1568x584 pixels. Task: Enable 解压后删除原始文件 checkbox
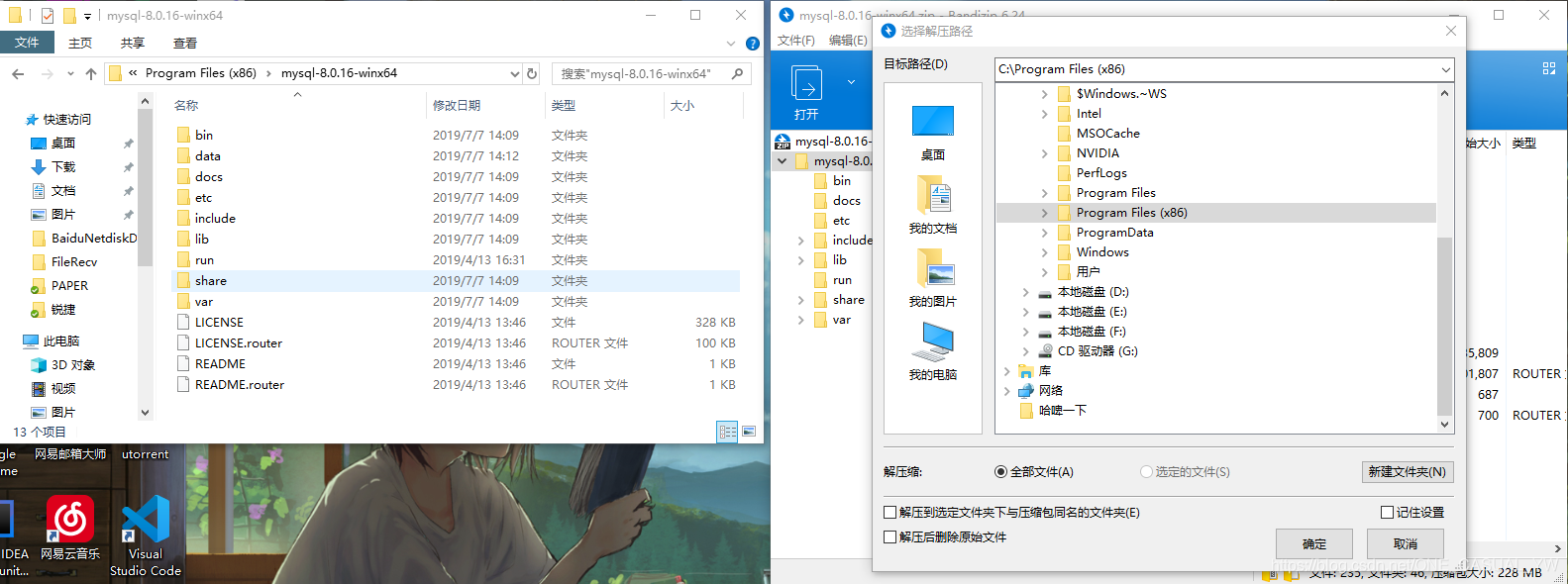point(889,537)
